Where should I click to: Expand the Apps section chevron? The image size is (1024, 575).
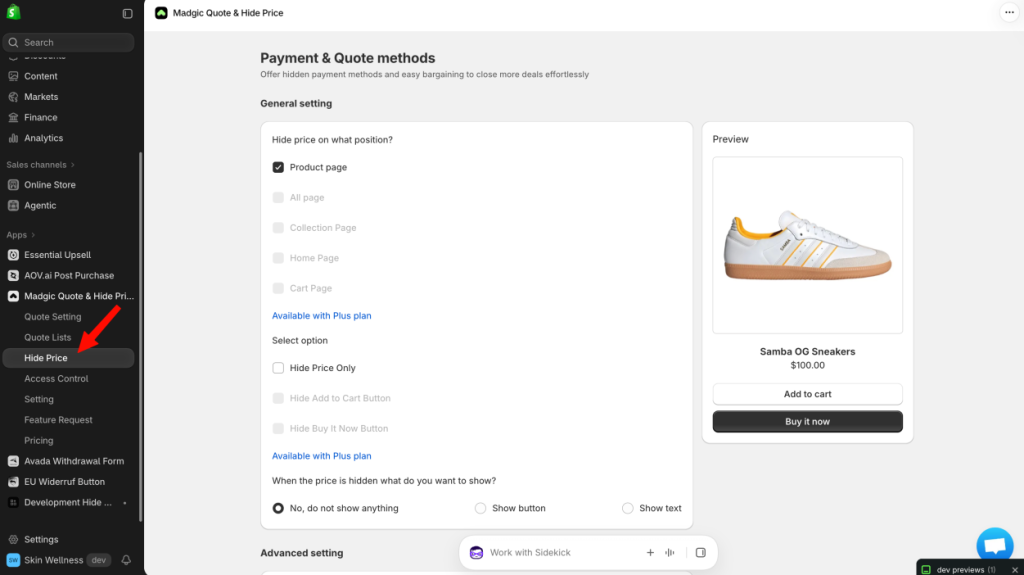point(33,235)
